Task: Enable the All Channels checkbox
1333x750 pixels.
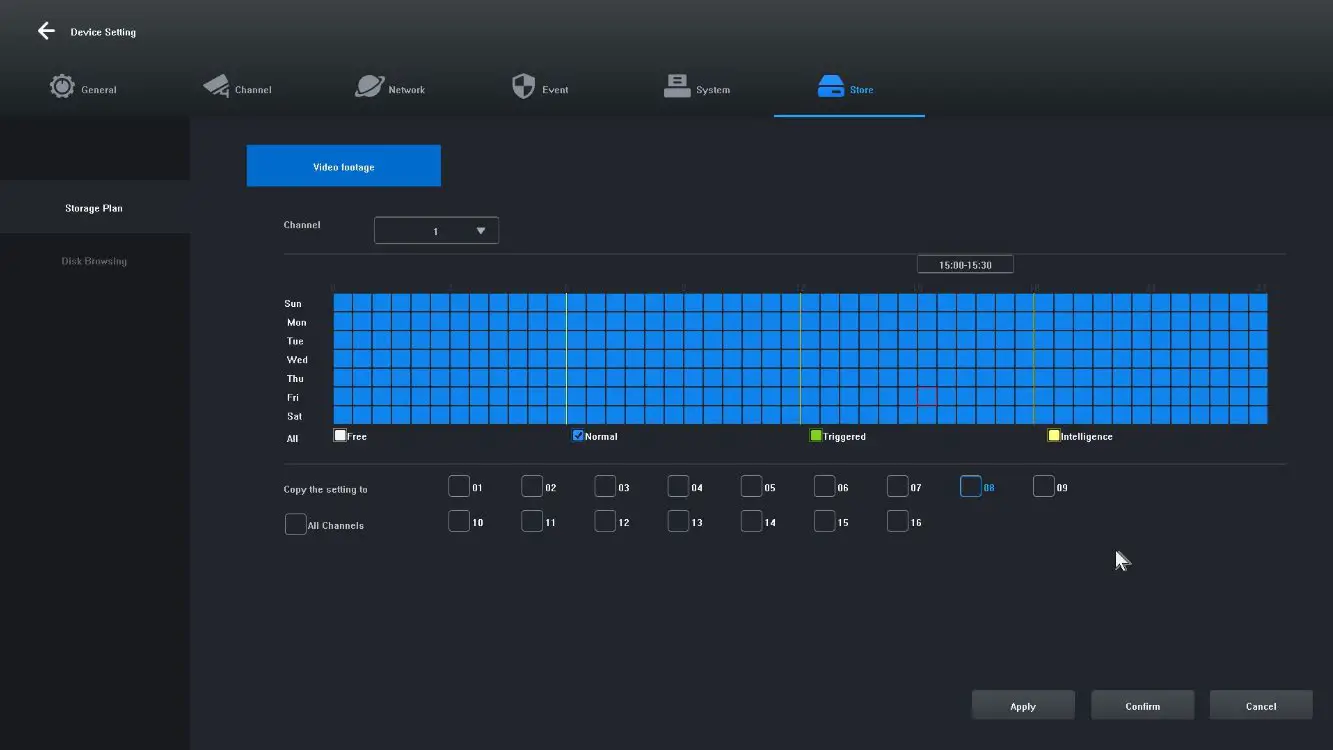Action: (x=295, y=525)
